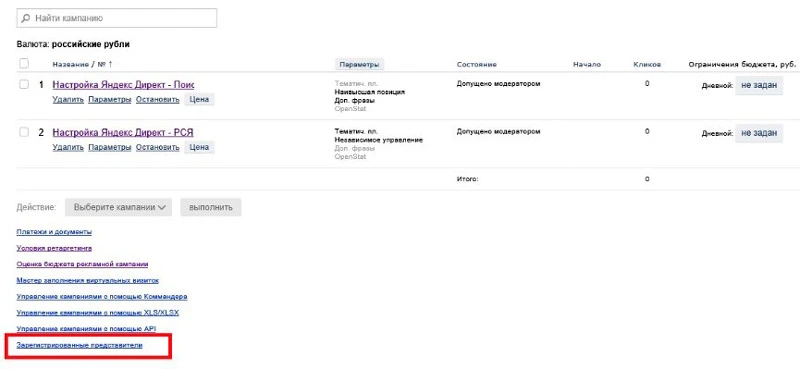Image resolution: width=800 pixels, height=369 pixels.
Task: Open 'Условия ретаргетинга' link
Action: tap(54, 248)
